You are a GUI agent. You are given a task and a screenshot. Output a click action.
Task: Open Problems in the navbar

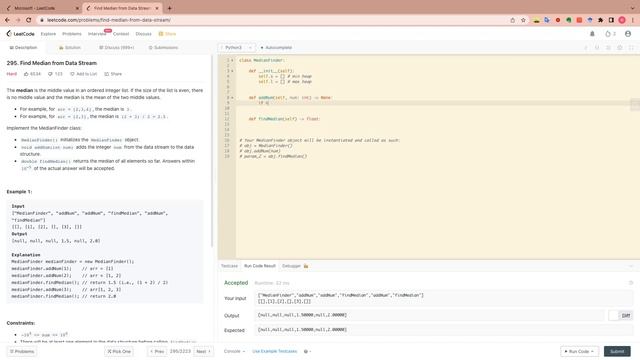(72, 34)
